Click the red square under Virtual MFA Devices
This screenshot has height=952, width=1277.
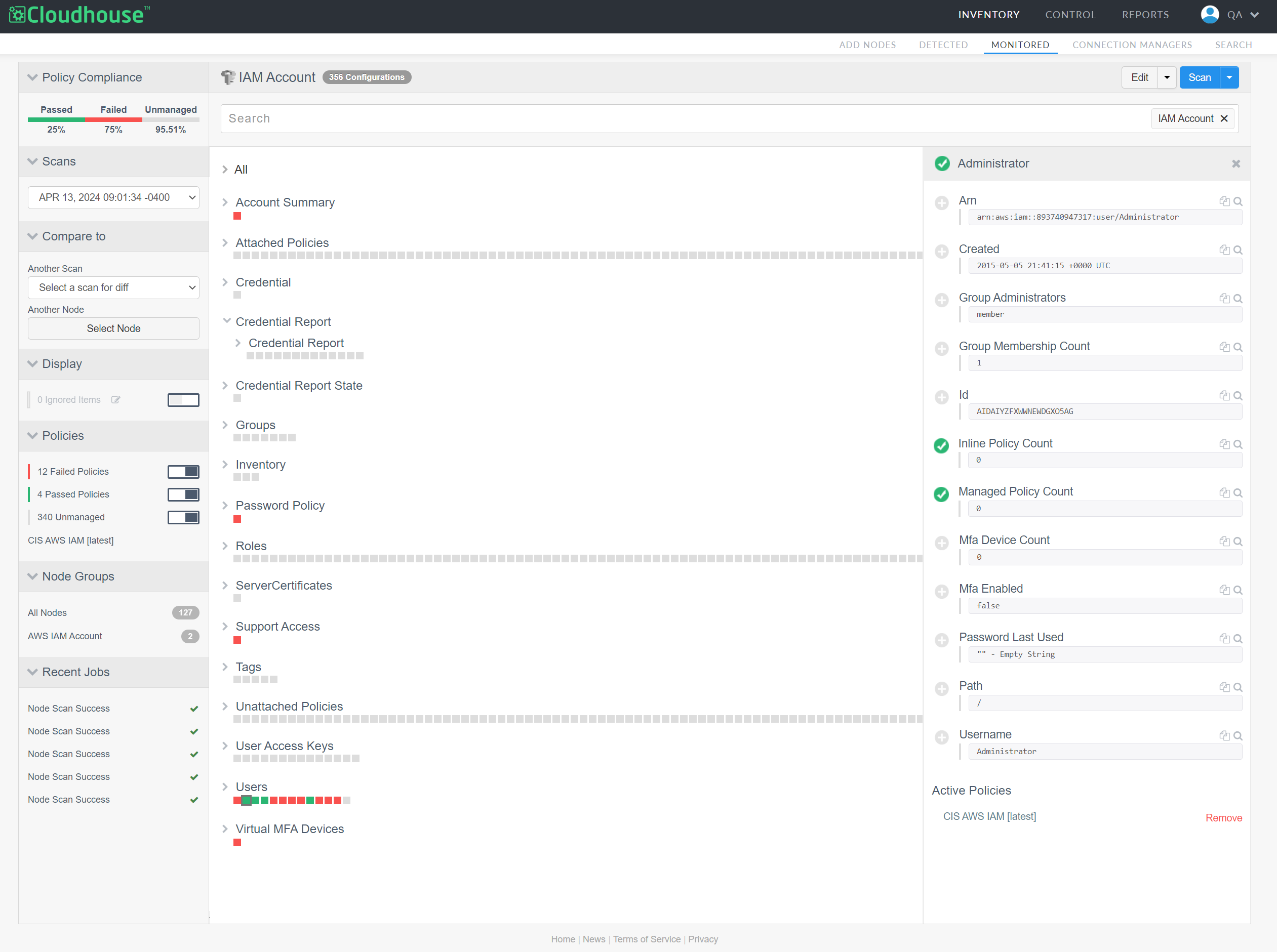click(237, 843)
